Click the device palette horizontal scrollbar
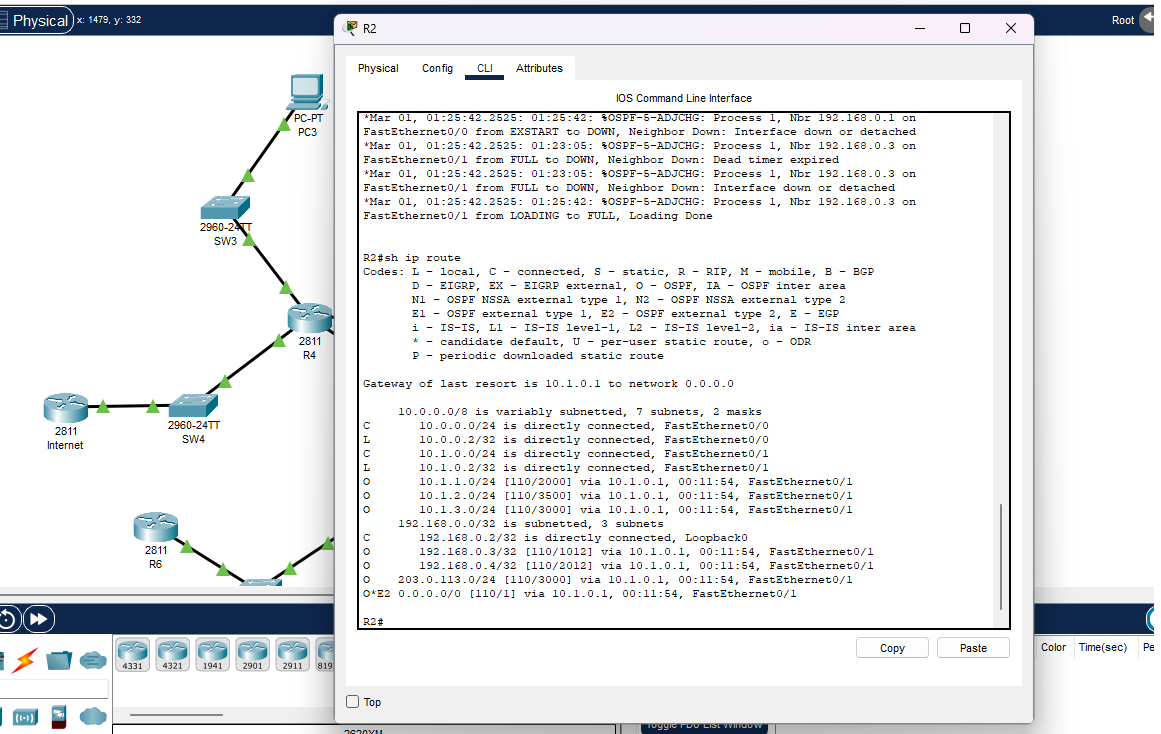Viewport: 1161px width, 734px height. click(176, 714)
